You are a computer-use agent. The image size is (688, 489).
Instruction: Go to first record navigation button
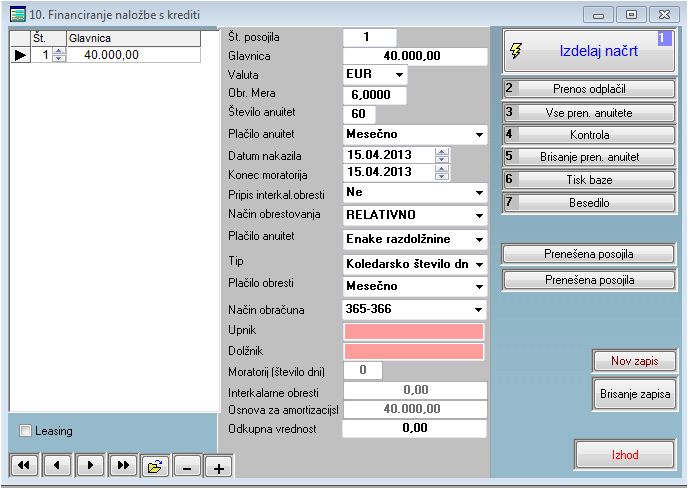click(x=24, y=465)
